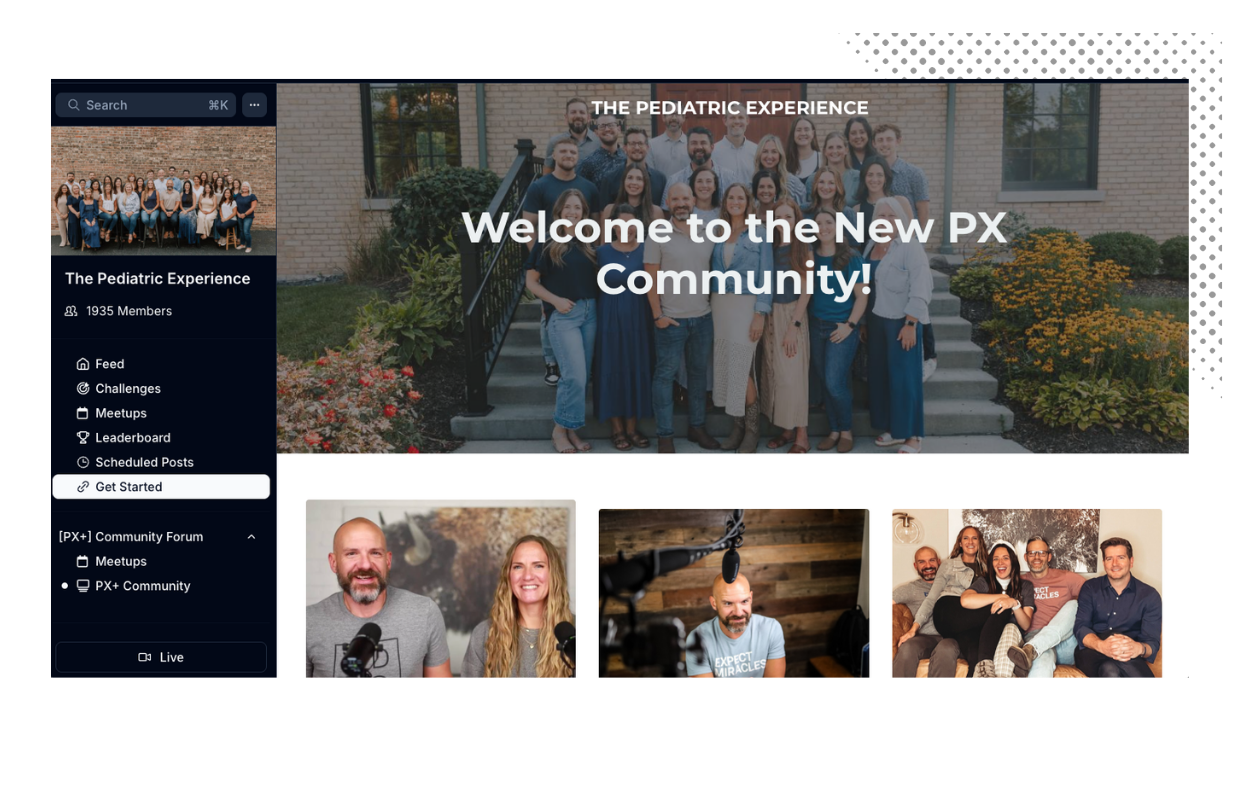The width and height of the screenshot is (1240, 788).
Task: Click the Get Started link icon
Action: [83, 487]
